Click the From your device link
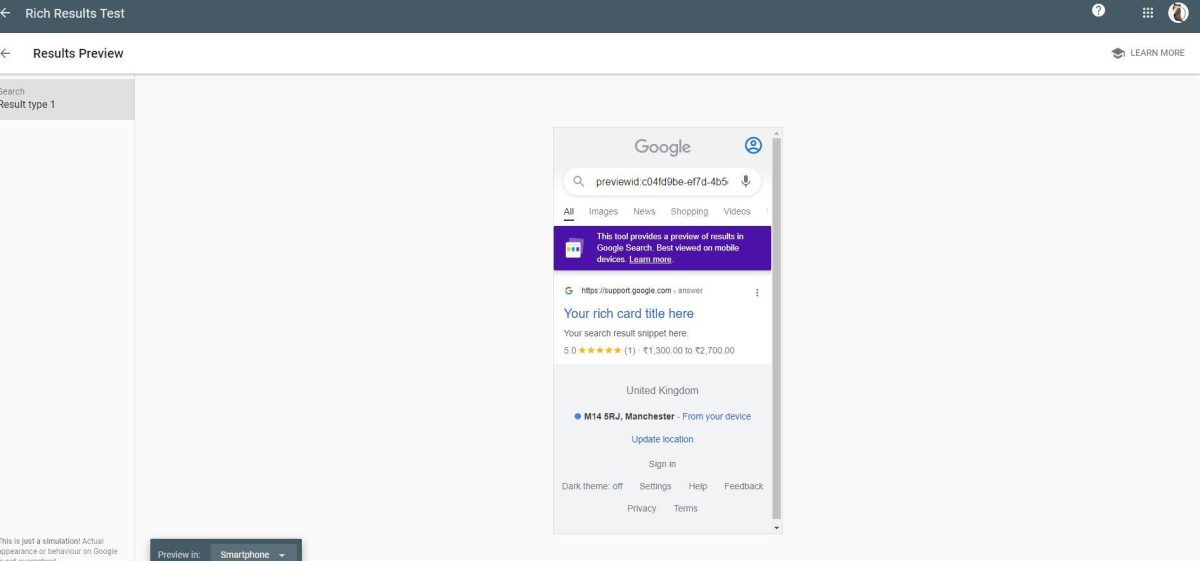Screen dimensions: 1200x561 717,416
